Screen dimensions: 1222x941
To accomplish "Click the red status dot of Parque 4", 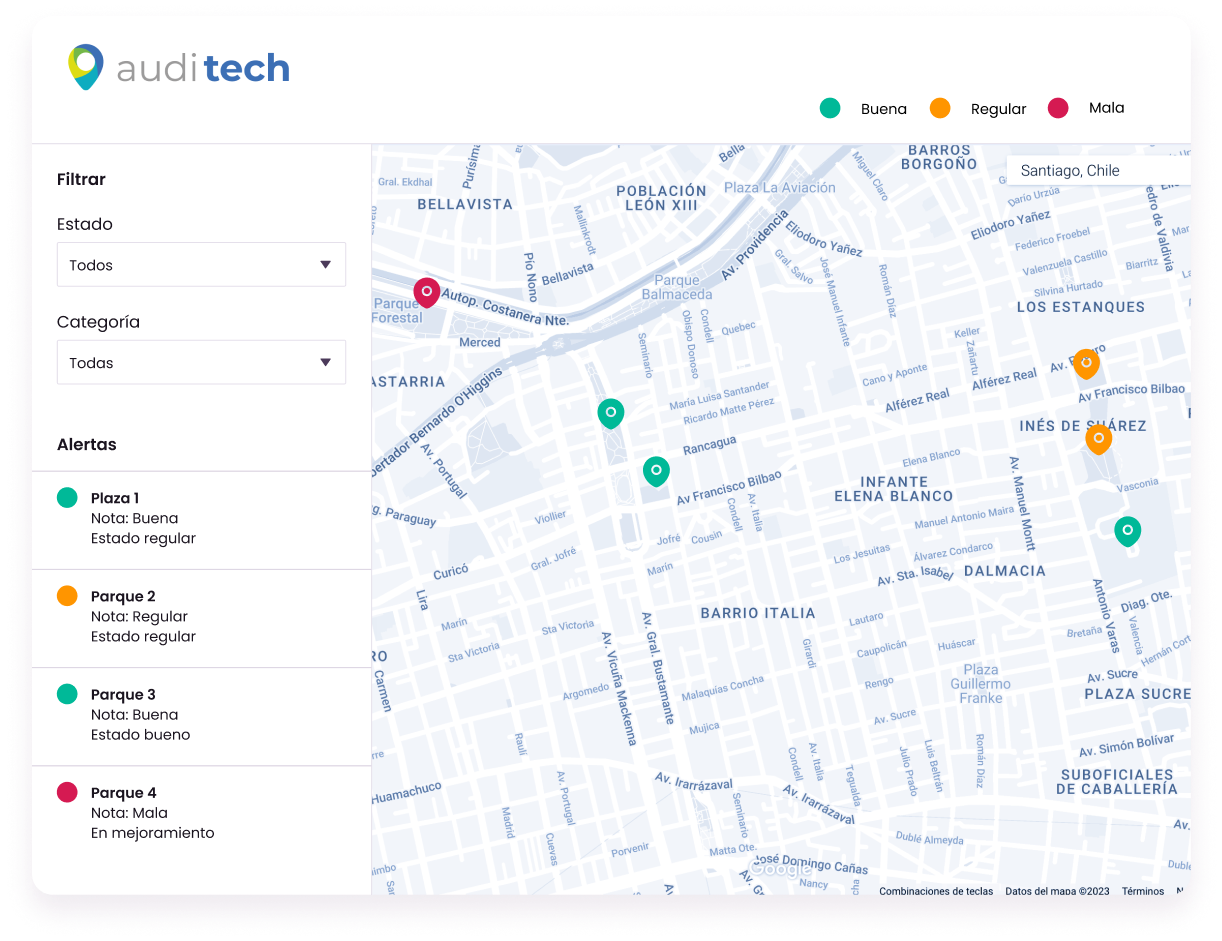I will pyautogui.click(x=67, y=792).
